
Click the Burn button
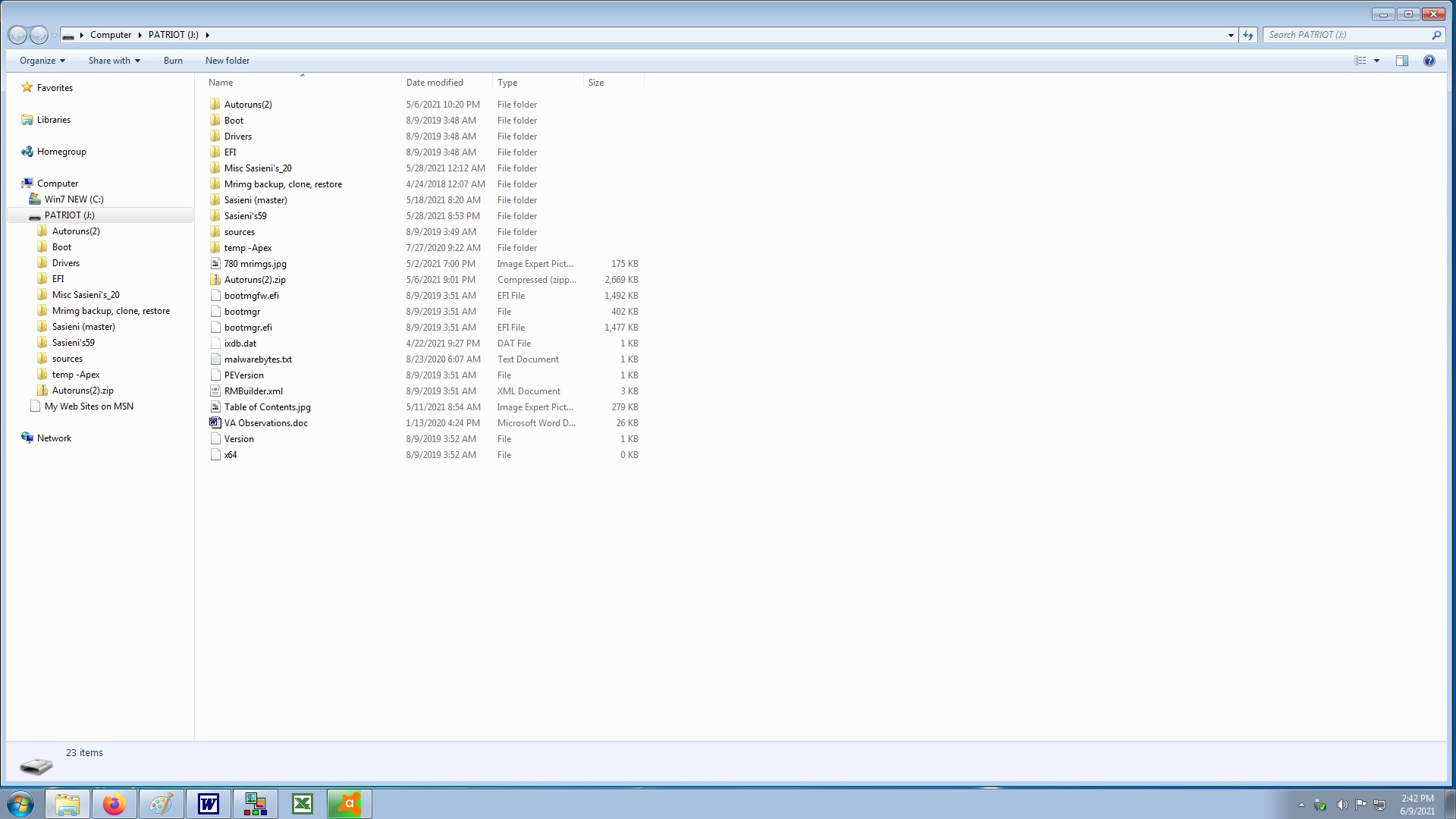click(173, 61)
